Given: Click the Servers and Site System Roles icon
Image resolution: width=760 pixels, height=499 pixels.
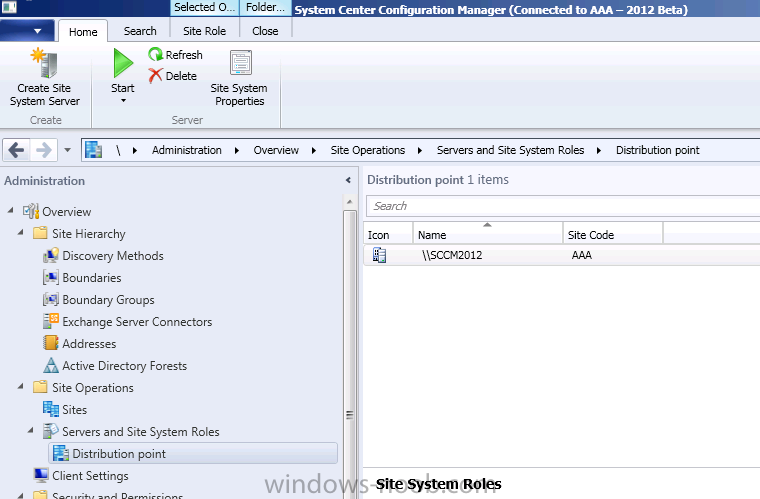Looking at the screenshot, I should [50, 431].
